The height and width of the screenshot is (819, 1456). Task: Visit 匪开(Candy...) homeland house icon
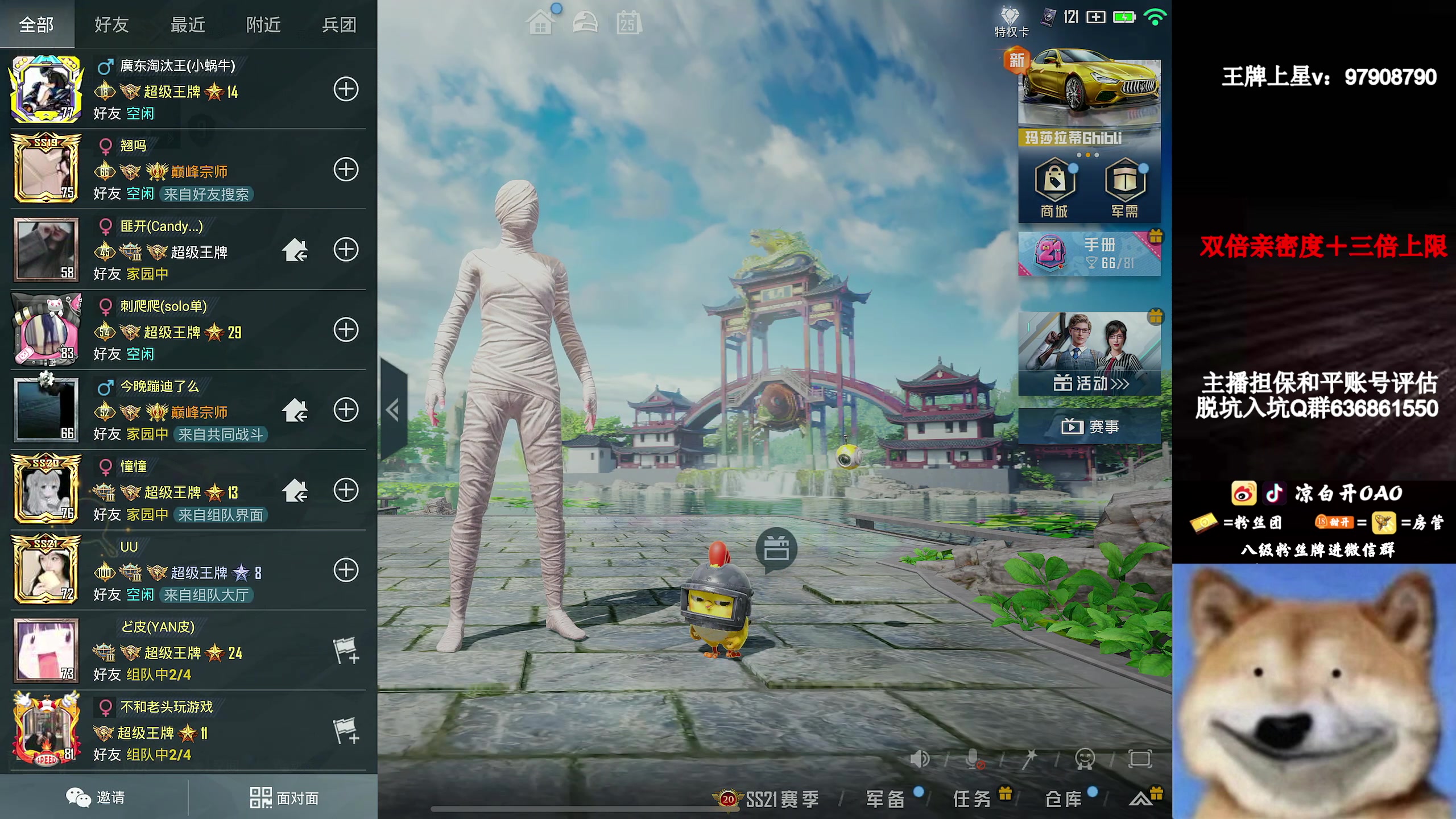[295, 250]
